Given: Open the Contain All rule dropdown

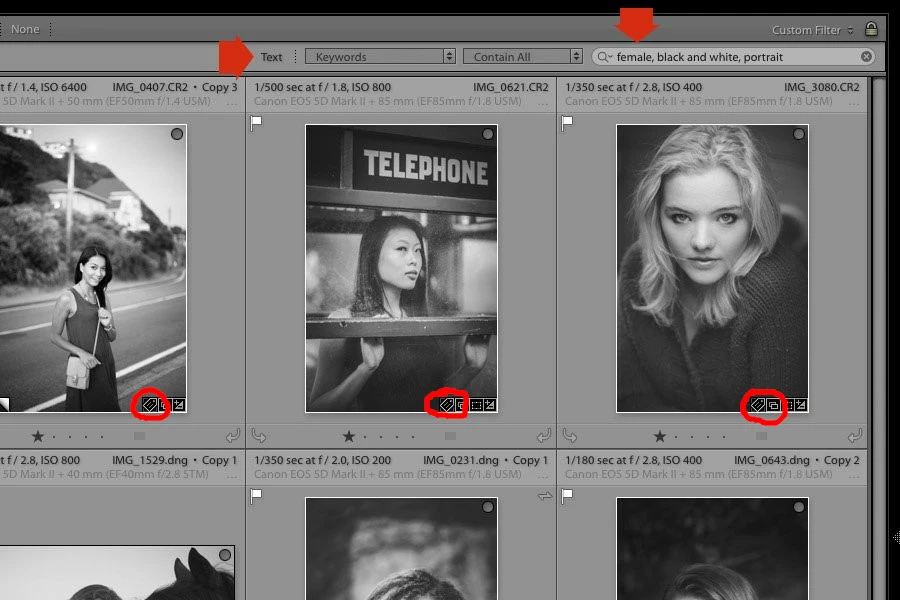Looking at the screenshot, I should tap(523, 56).
